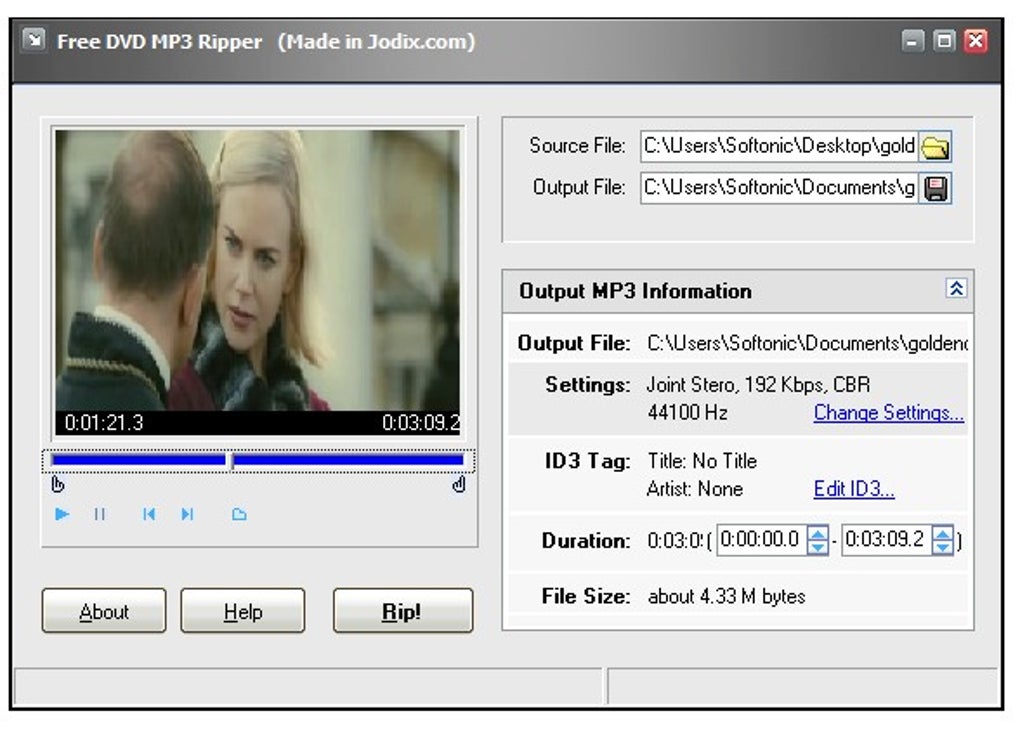Start ripping with the Rip! button

coord(403,611)
